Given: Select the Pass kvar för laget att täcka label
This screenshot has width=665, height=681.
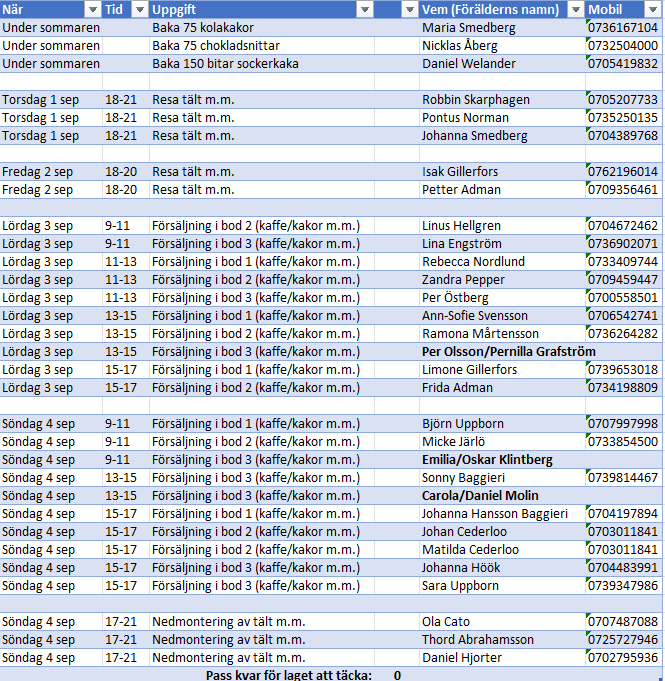Looking at the screenshot, I should click(288, 675).
